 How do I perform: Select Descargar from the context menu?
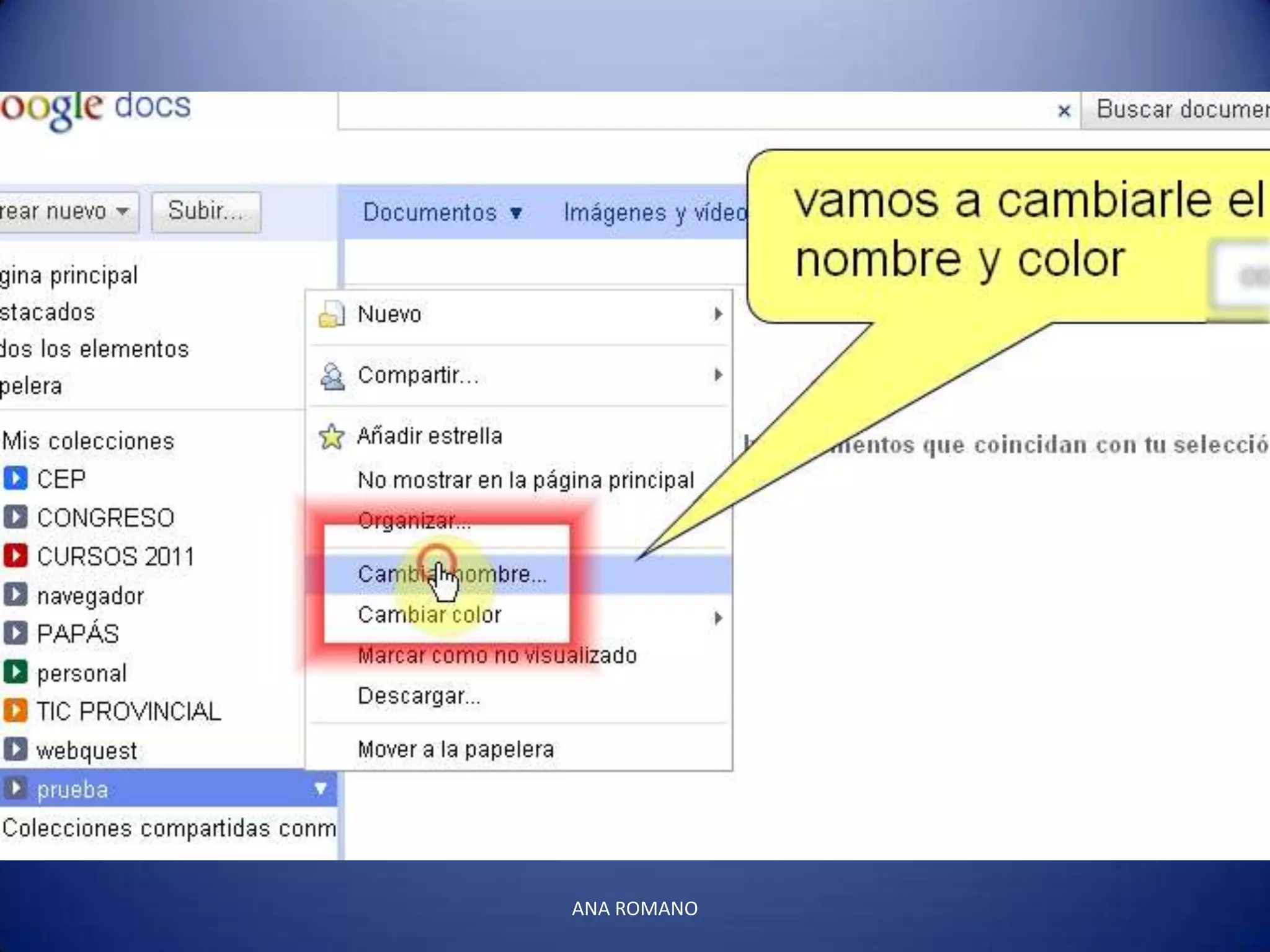[419, 696]
